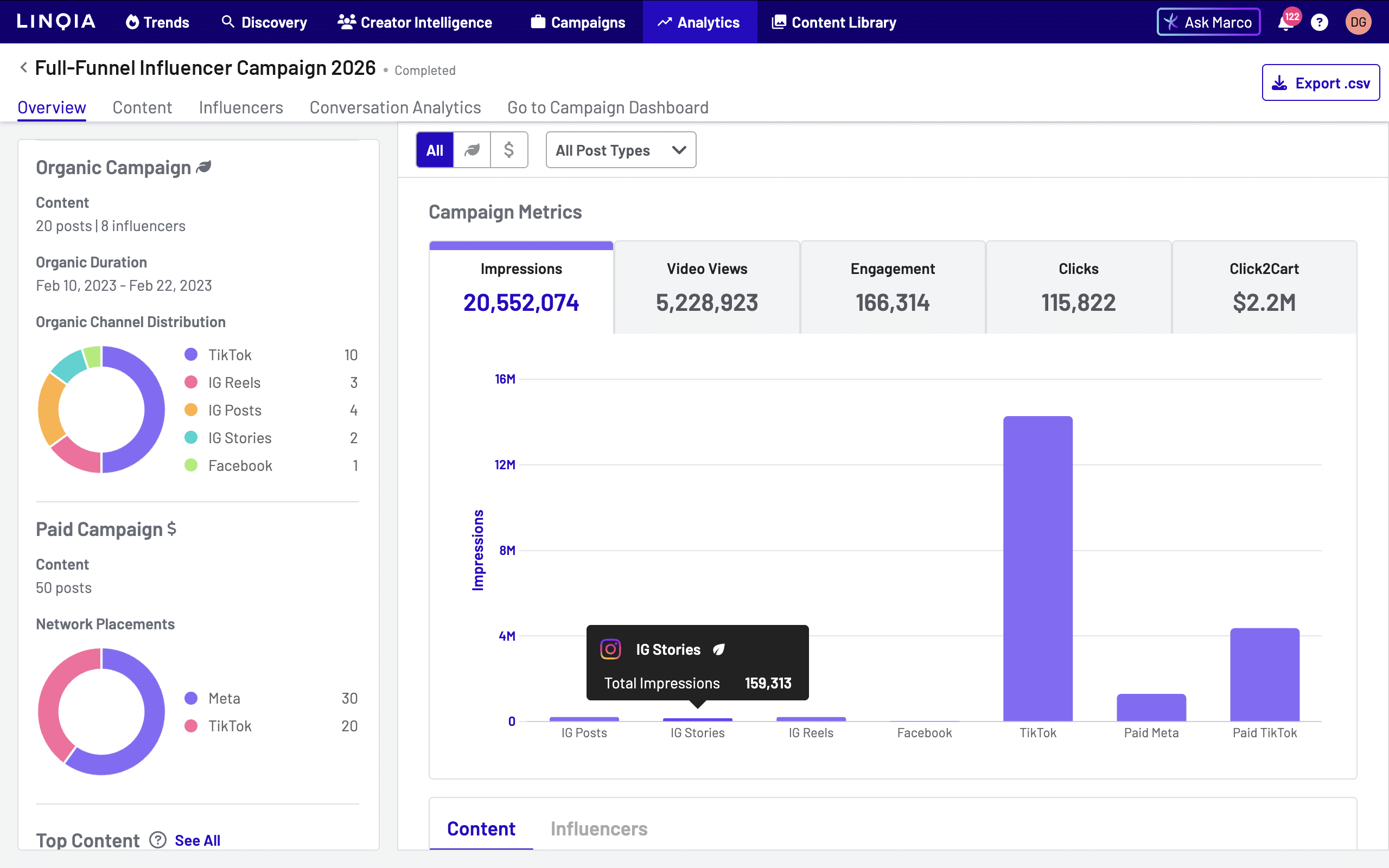
Task: Click the Facebook green legend swatch
Action: click(x=191, y=465)
